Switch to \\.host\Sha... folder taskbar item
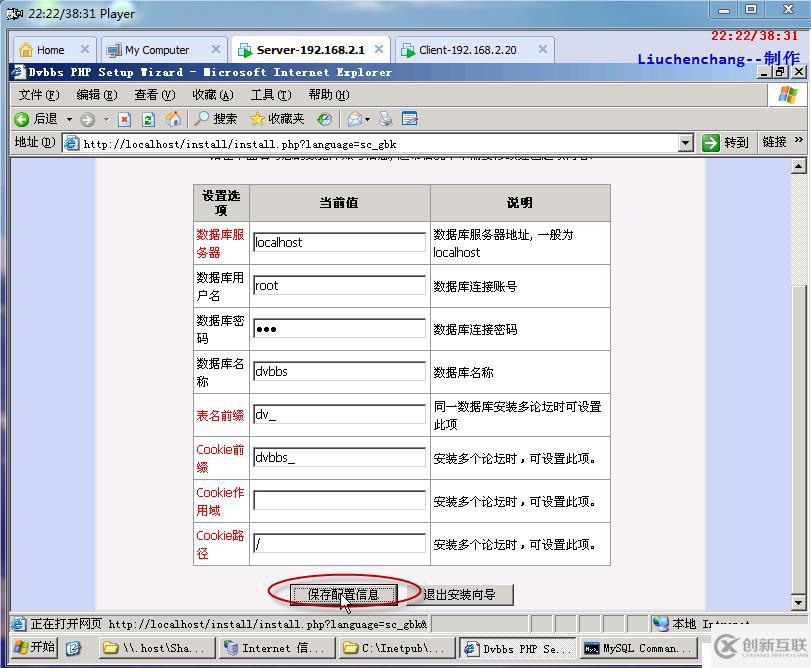This screenshot has width=811, height=668. pos(157,648)
